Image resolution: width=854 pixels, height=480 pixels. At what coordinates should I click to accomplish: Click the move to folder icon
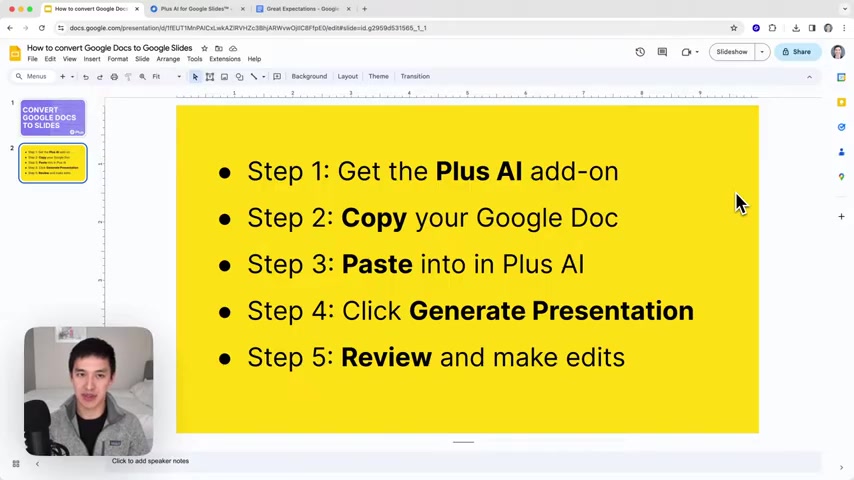(218, 48)
